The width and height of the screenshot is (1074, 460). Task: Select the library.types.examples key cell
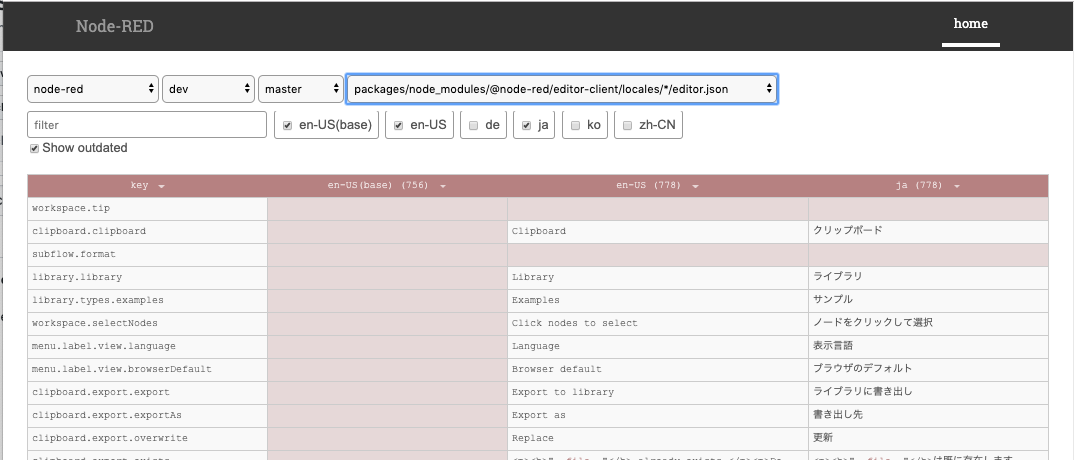147,301
